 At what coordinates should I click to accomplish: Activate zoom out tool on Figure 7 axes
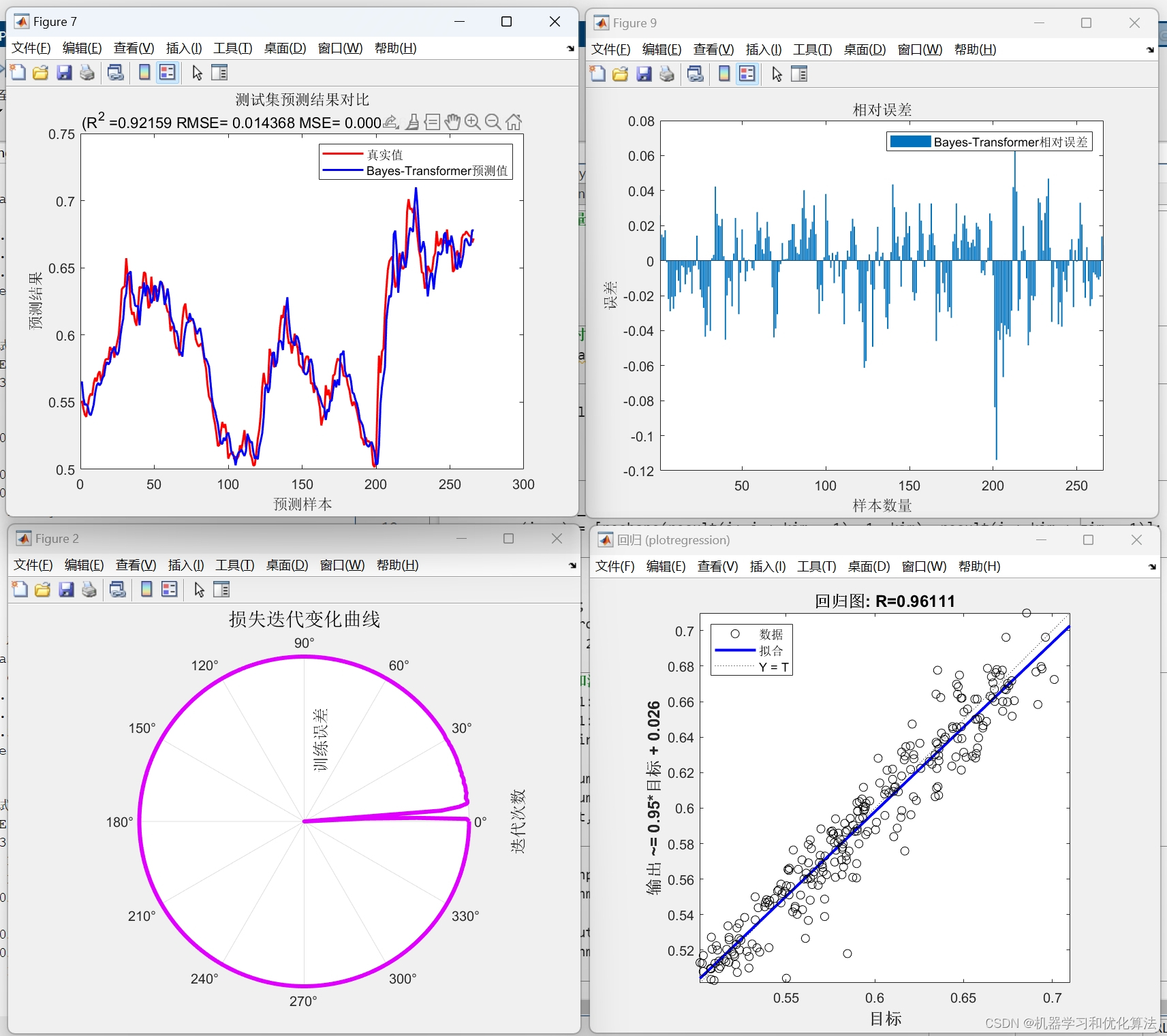tap(493, 122)
